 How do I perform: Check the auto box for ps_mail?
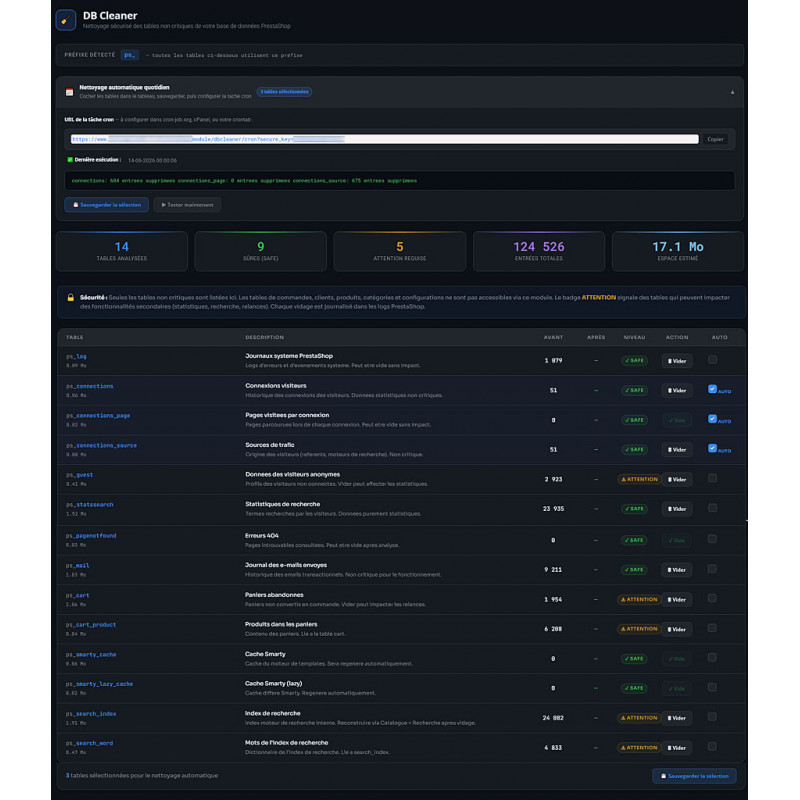tap(712, 568)
